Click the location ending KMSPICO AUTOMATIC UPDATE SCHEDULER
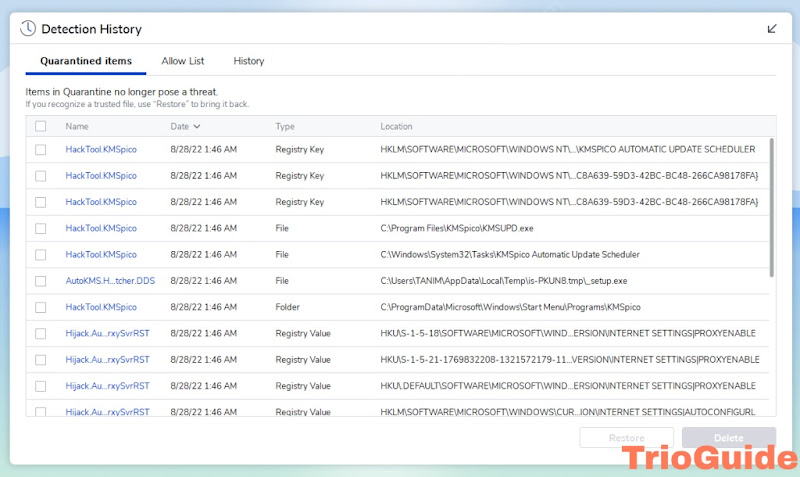This screenshot has height=477, width=800. pos(567,149)
